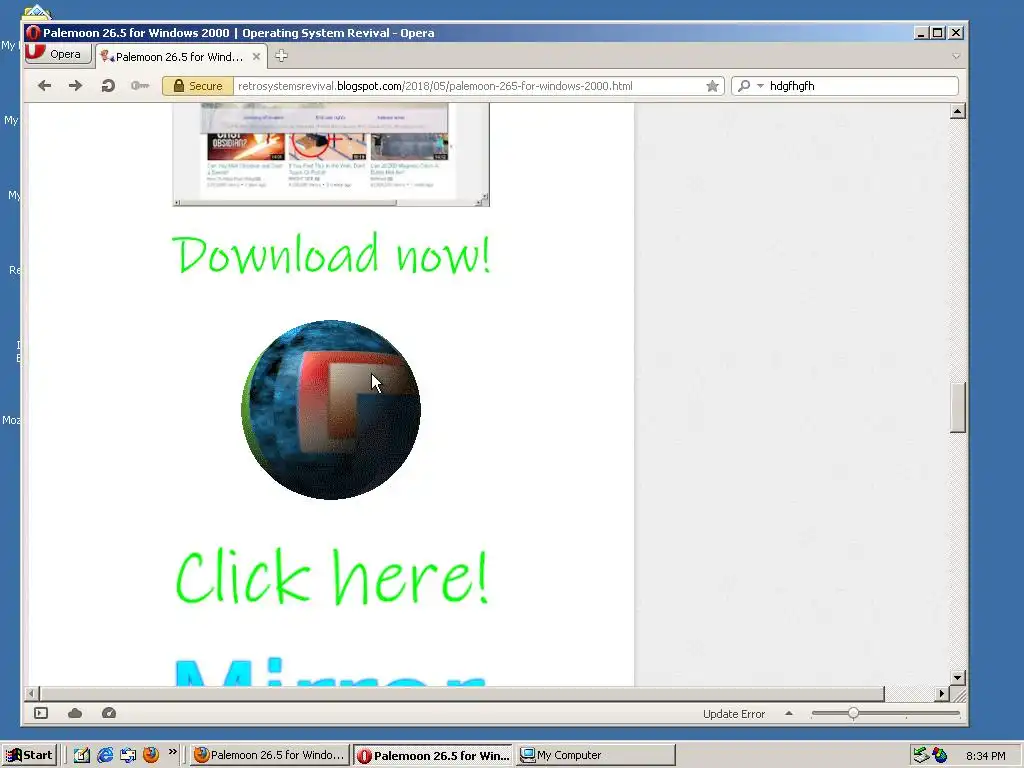The image size is (1024, 768).
Task: Toggle Opera Turbo speedometer icon
Action: click(x=109, y=713)
